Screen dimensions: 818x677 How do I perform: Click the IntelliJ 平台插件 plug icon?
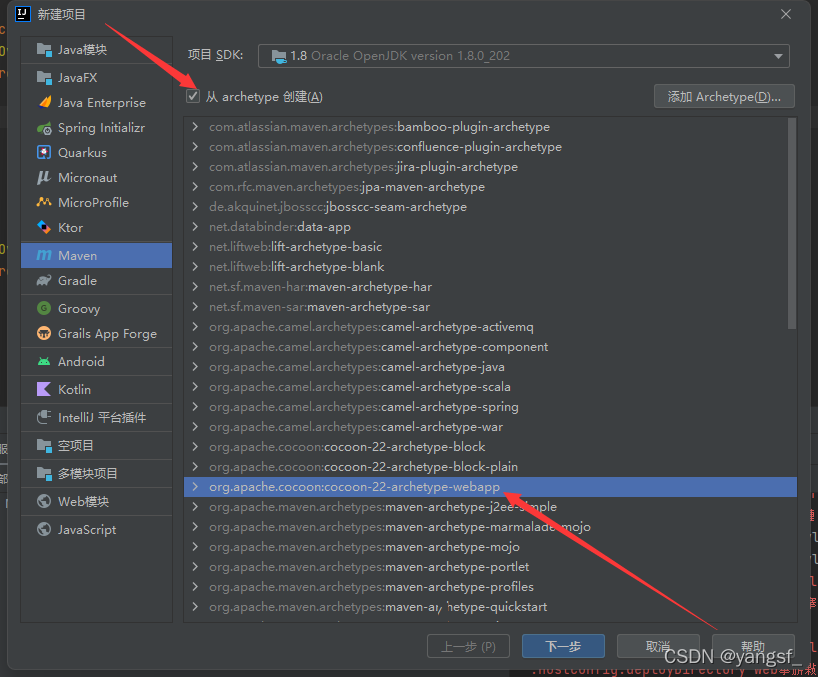point(44,417)
